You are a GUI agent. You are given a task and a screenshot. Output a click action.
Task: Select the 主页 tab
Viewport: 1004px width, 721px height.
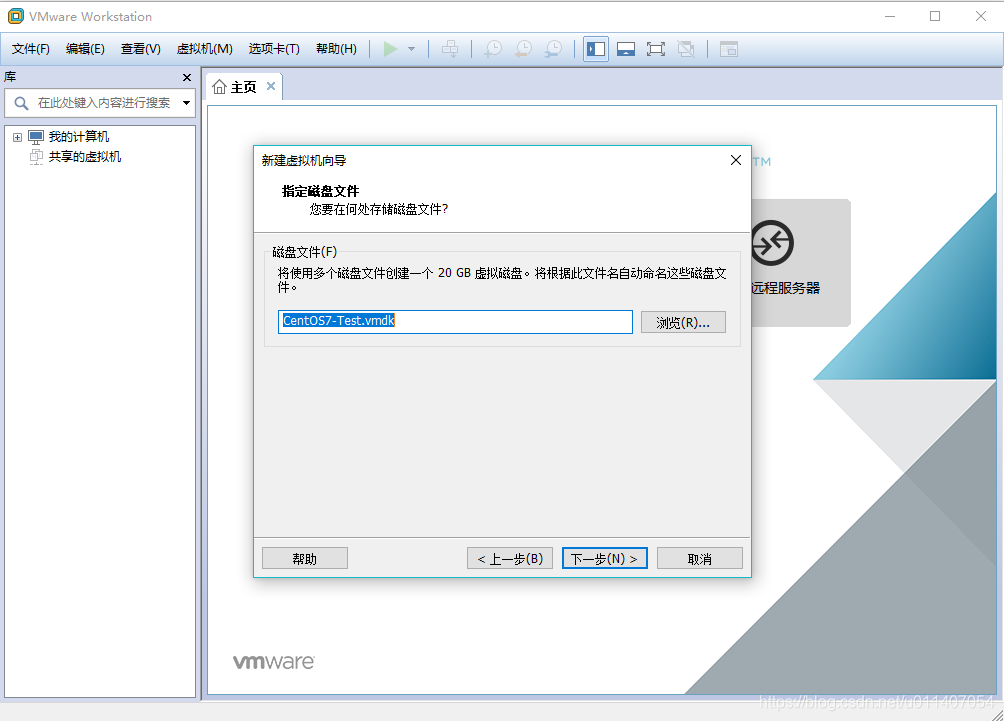[243, 86]
